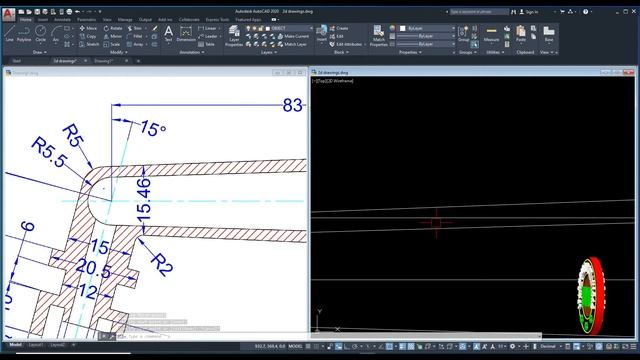The height and width of the screenshot is (360, 640).
Task: Activate the Scale command
Action: click(x=112, y=44)
